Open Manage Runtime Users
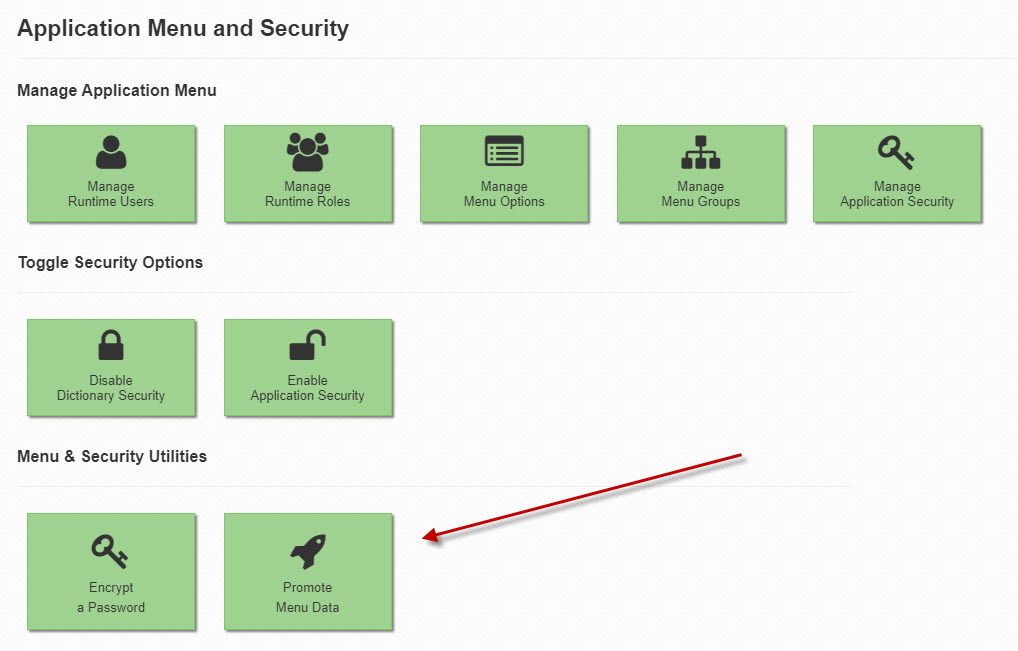 click(111, 175)
